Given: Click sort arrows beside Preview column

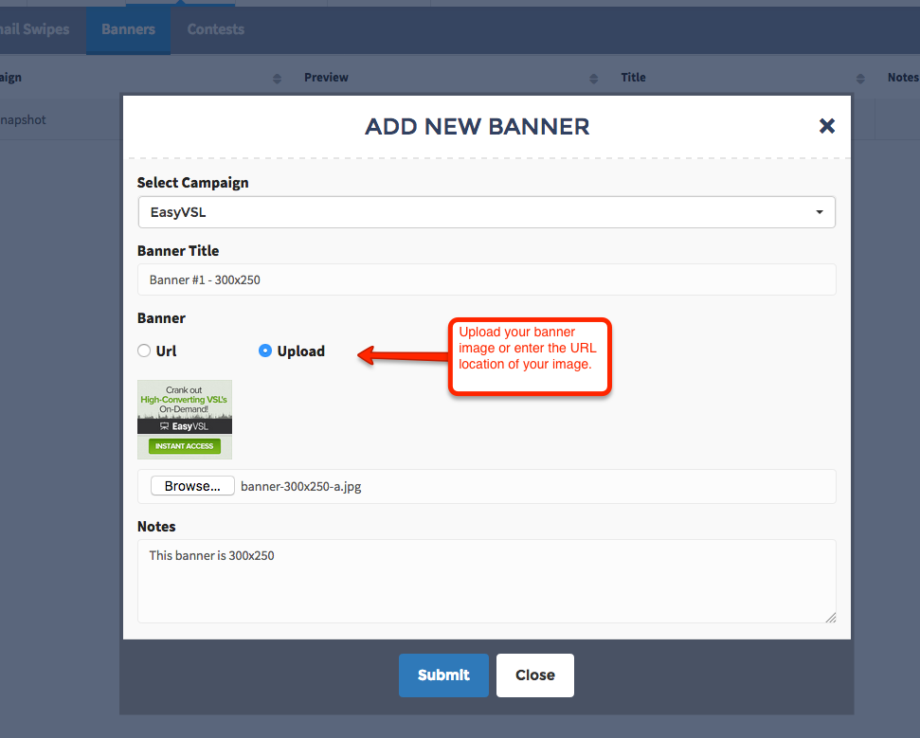Looking at the screenshot, I should point(593,78).
